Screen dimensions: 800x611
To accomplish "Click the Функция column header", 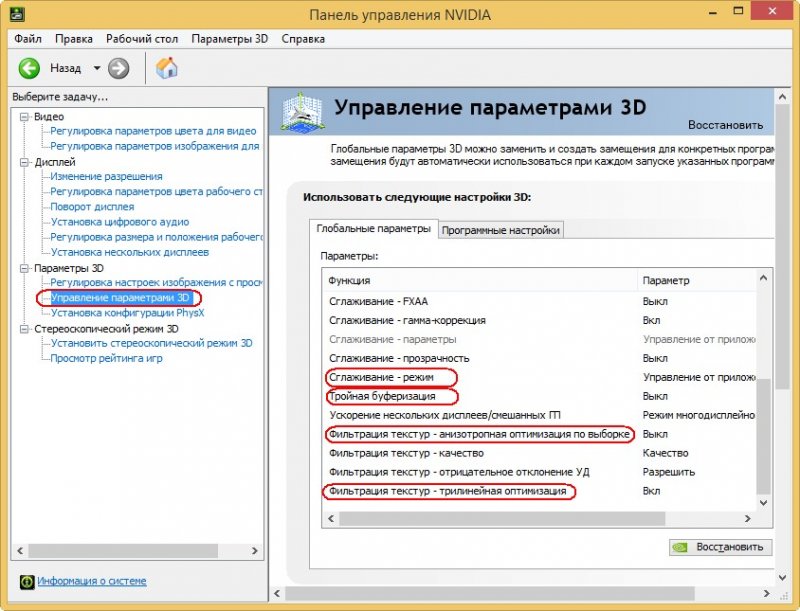I will pos(480,281).
